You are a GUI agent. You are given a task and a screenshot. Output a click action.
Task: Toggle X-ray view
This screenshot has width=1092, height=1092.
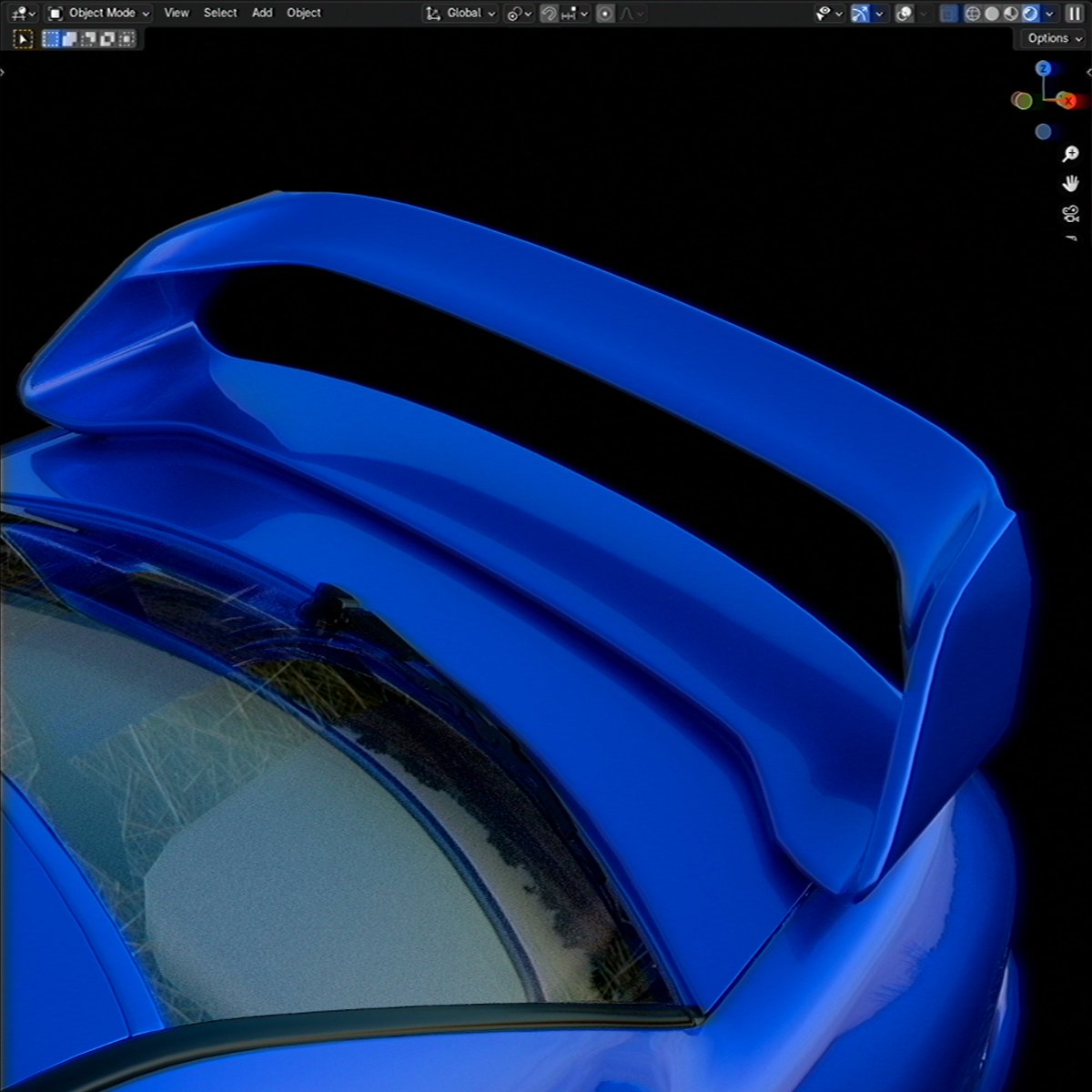[x=949, y=14]
